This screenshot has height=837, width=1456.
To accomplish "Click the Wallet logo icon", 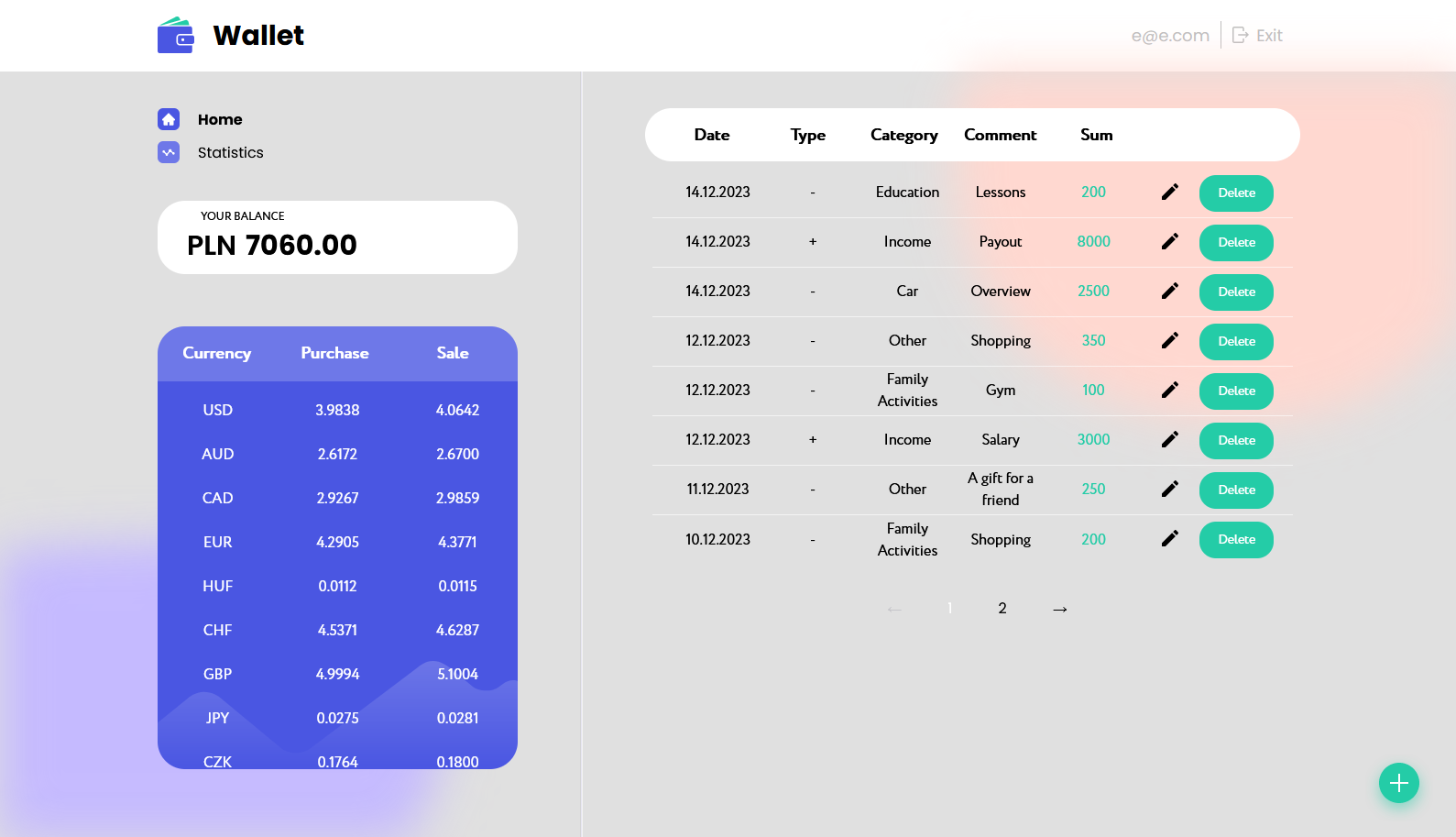I will point(175,35).
